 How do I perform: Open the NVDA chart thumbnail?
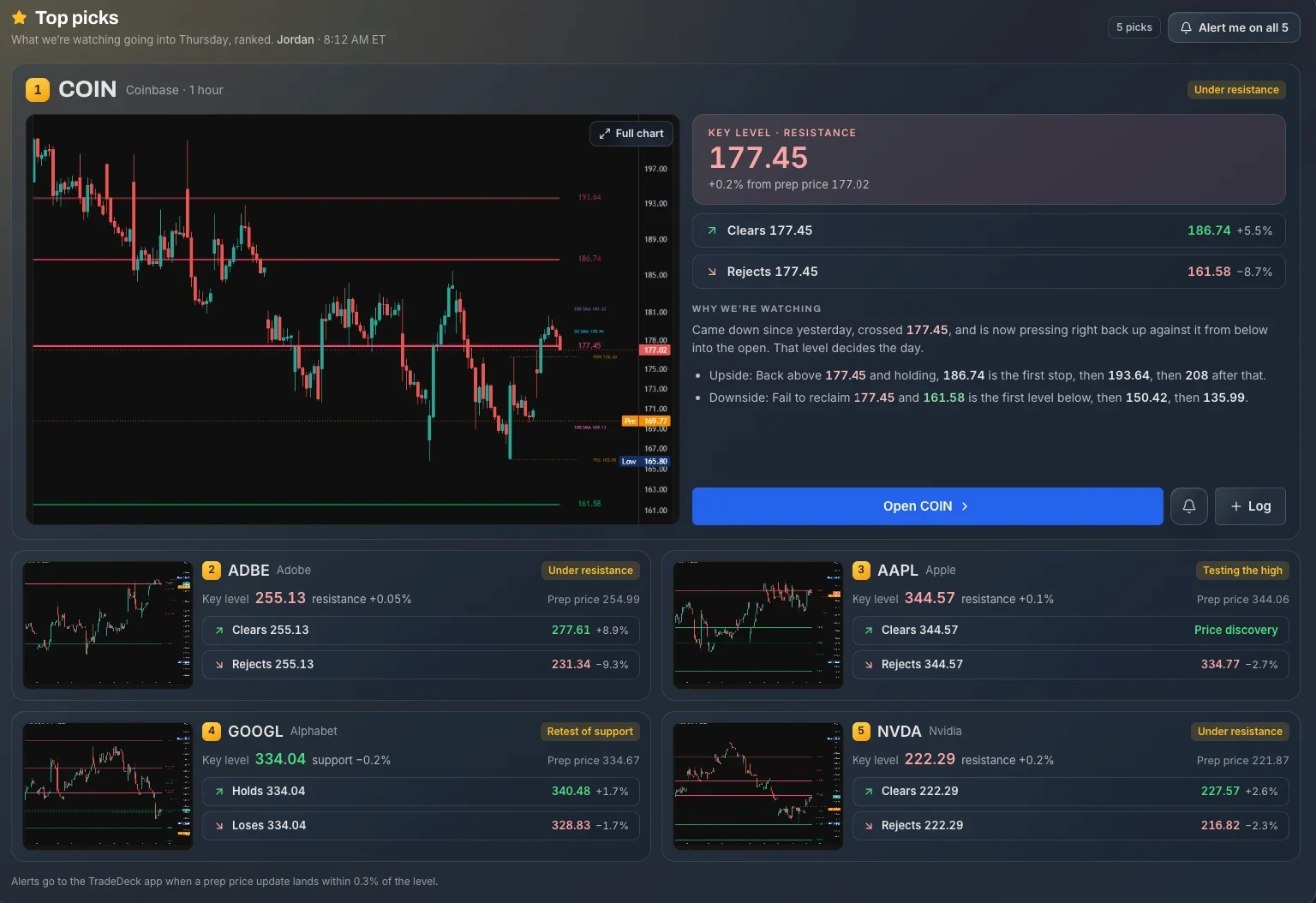pyautogui.click(x=758, y=786)
